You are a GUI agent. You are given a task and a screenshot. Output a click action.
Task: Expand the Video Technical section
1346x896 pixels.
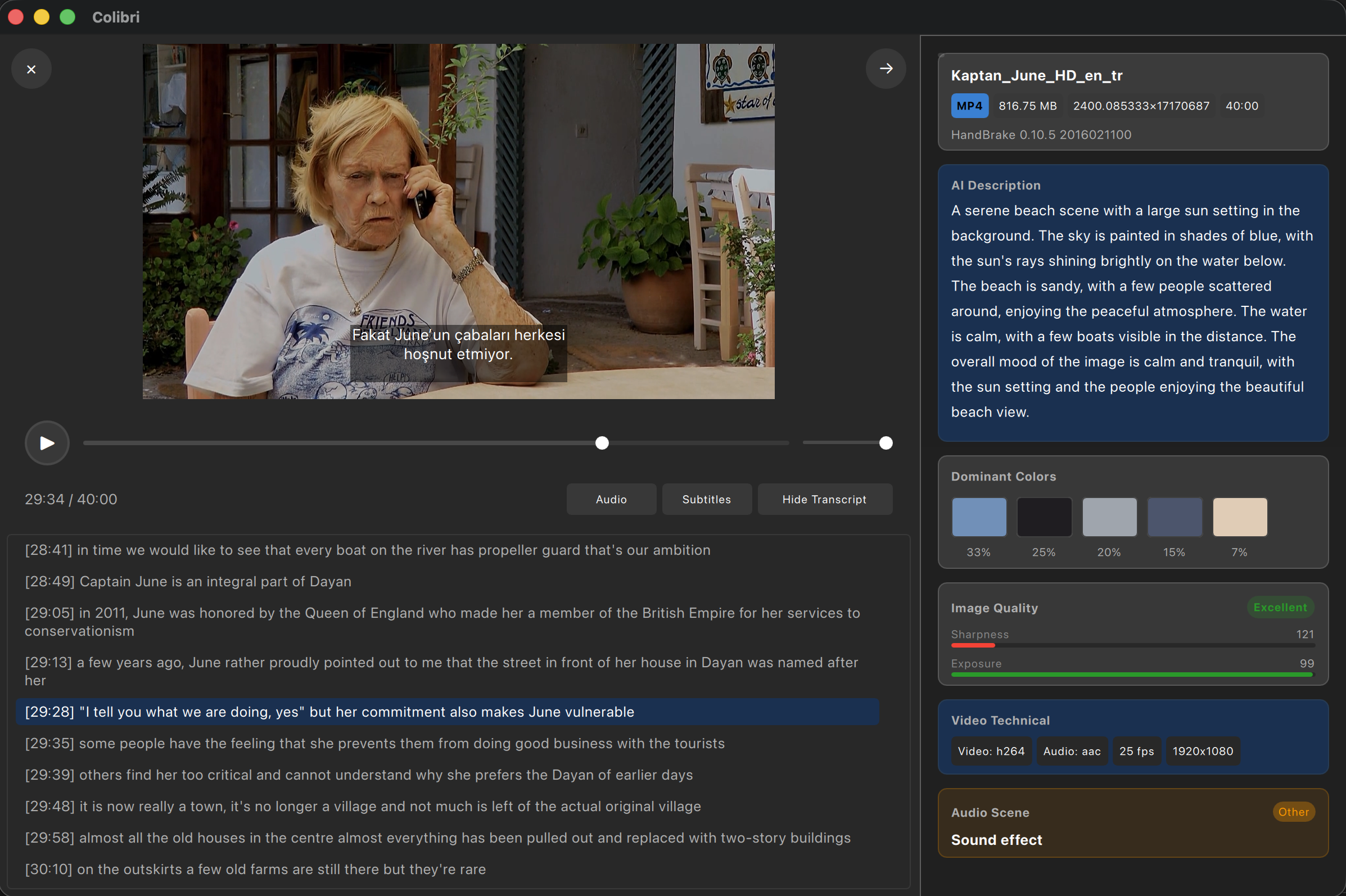click(1000, 720)
